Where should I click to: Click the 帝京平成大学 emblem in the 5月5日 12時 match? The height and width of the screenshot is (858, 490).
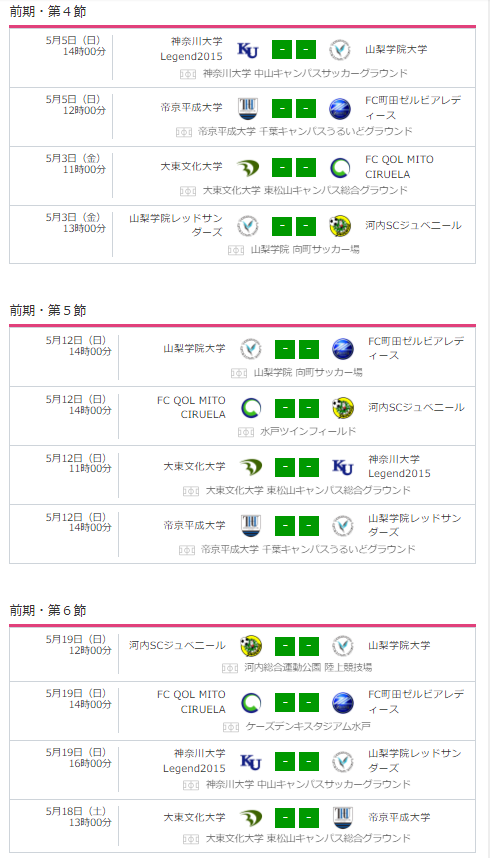(247, 108)
